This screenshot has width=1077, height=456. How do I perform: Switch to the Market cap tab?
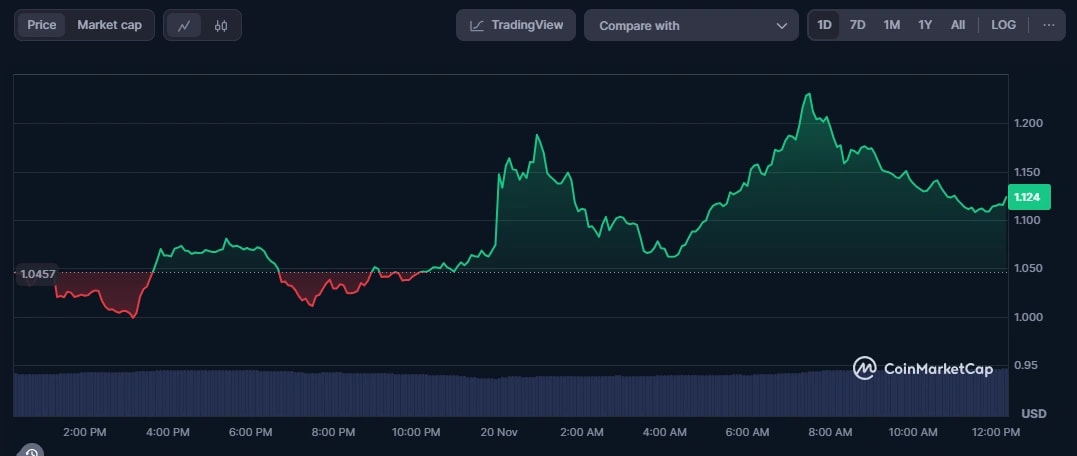point(110,25)
